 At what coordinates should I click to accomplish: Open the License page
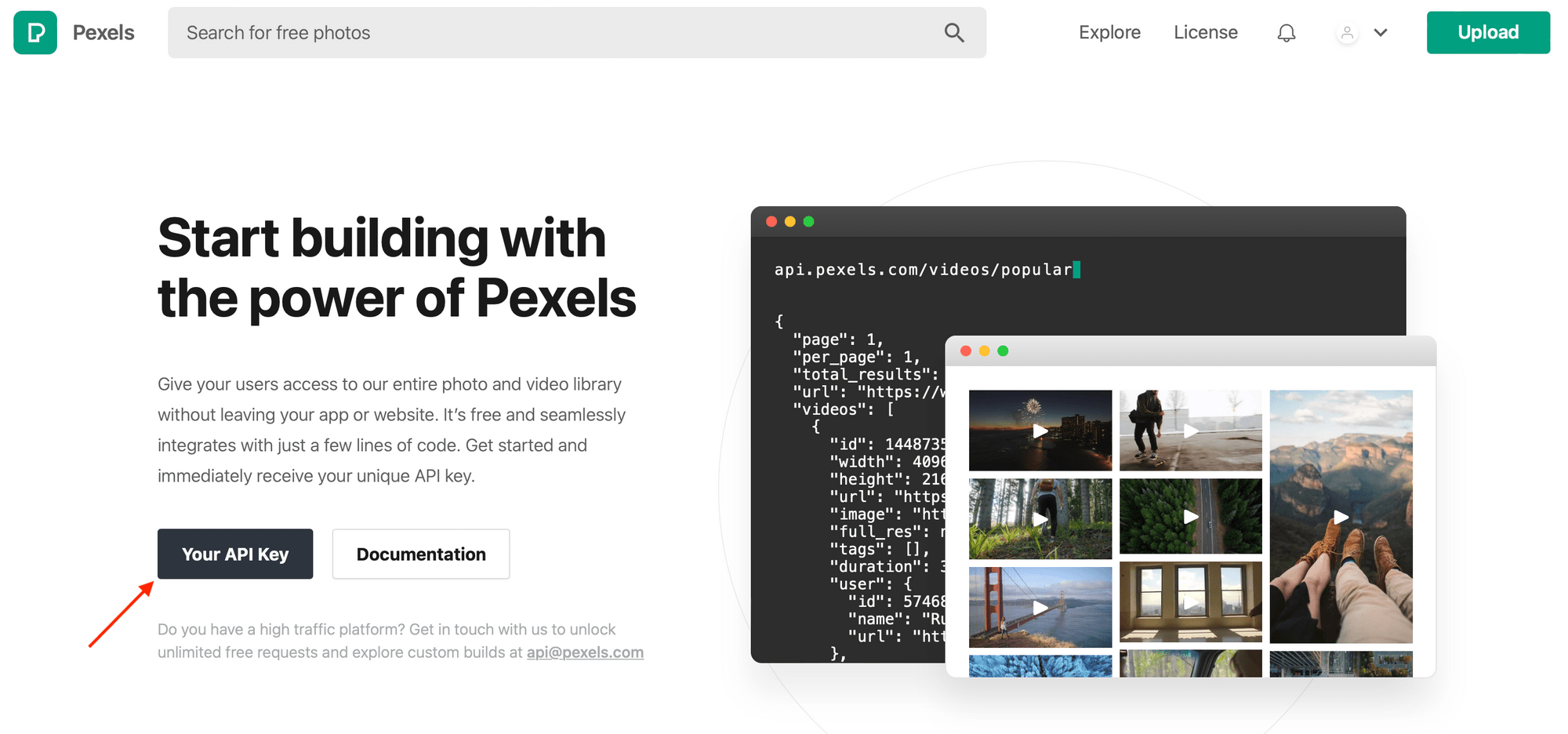tap(1206, 33)
